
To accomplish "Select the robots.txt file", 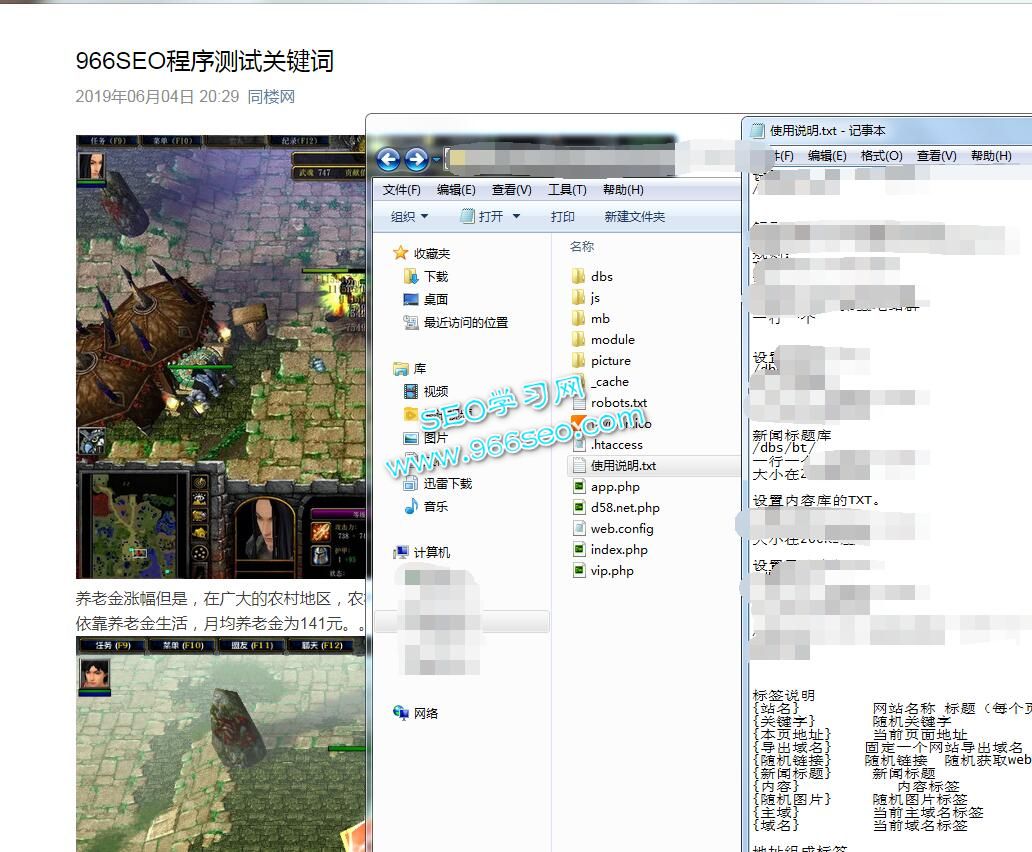I will pyautogui.click(x=610, y=403).
